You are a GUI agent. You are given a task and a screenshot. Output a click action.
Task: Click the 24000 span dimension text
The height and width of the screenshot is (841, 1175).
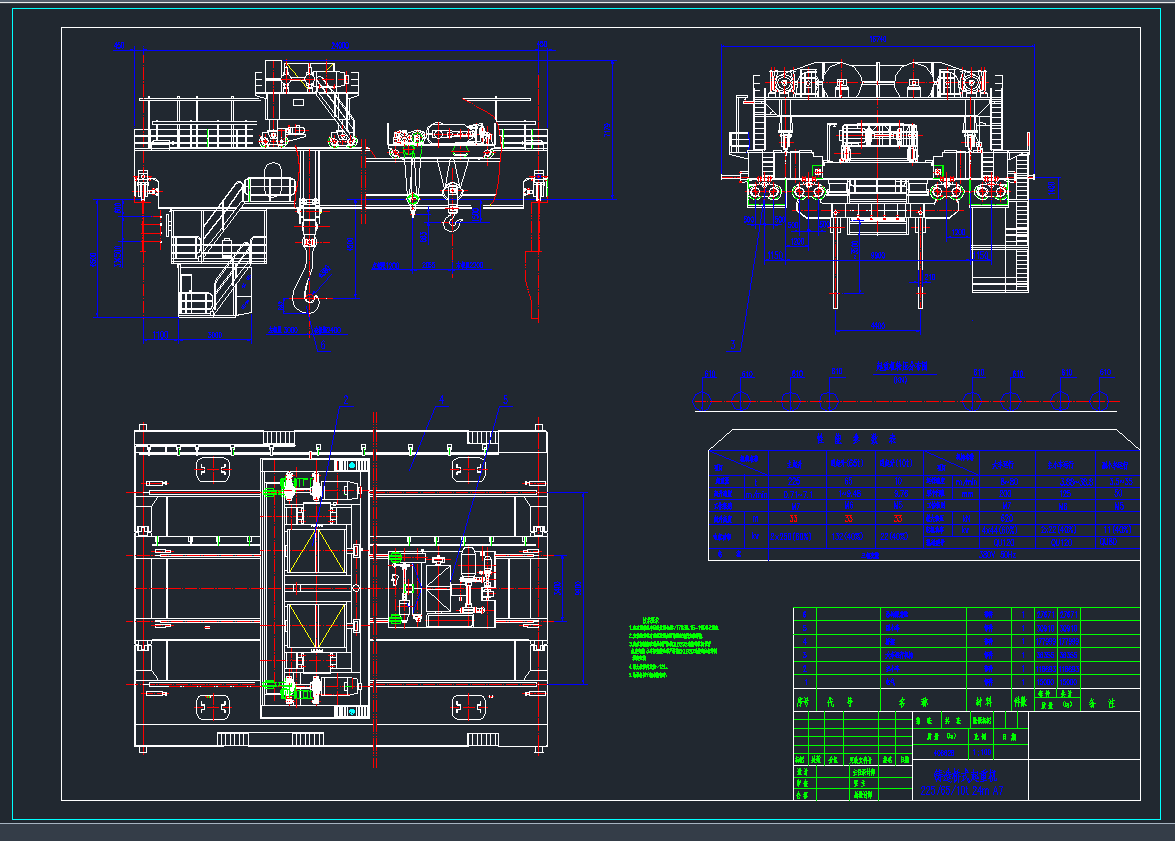(x=340, y=45)
